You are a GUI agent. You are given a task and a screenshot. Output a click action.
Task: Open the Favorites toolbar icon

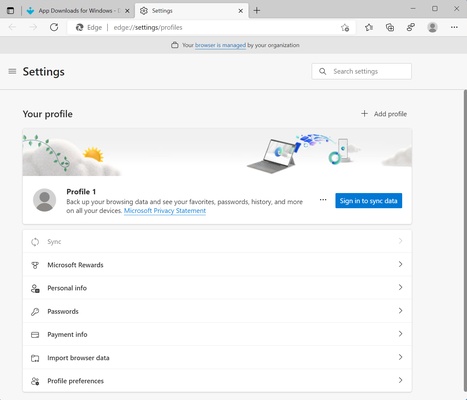pos(369,27)
